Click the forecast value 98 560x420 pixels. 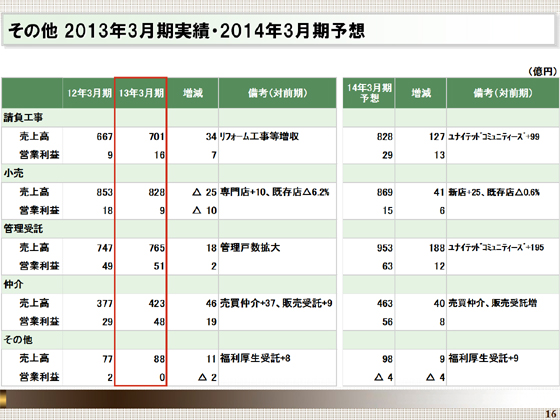click(x=388, y=359)
